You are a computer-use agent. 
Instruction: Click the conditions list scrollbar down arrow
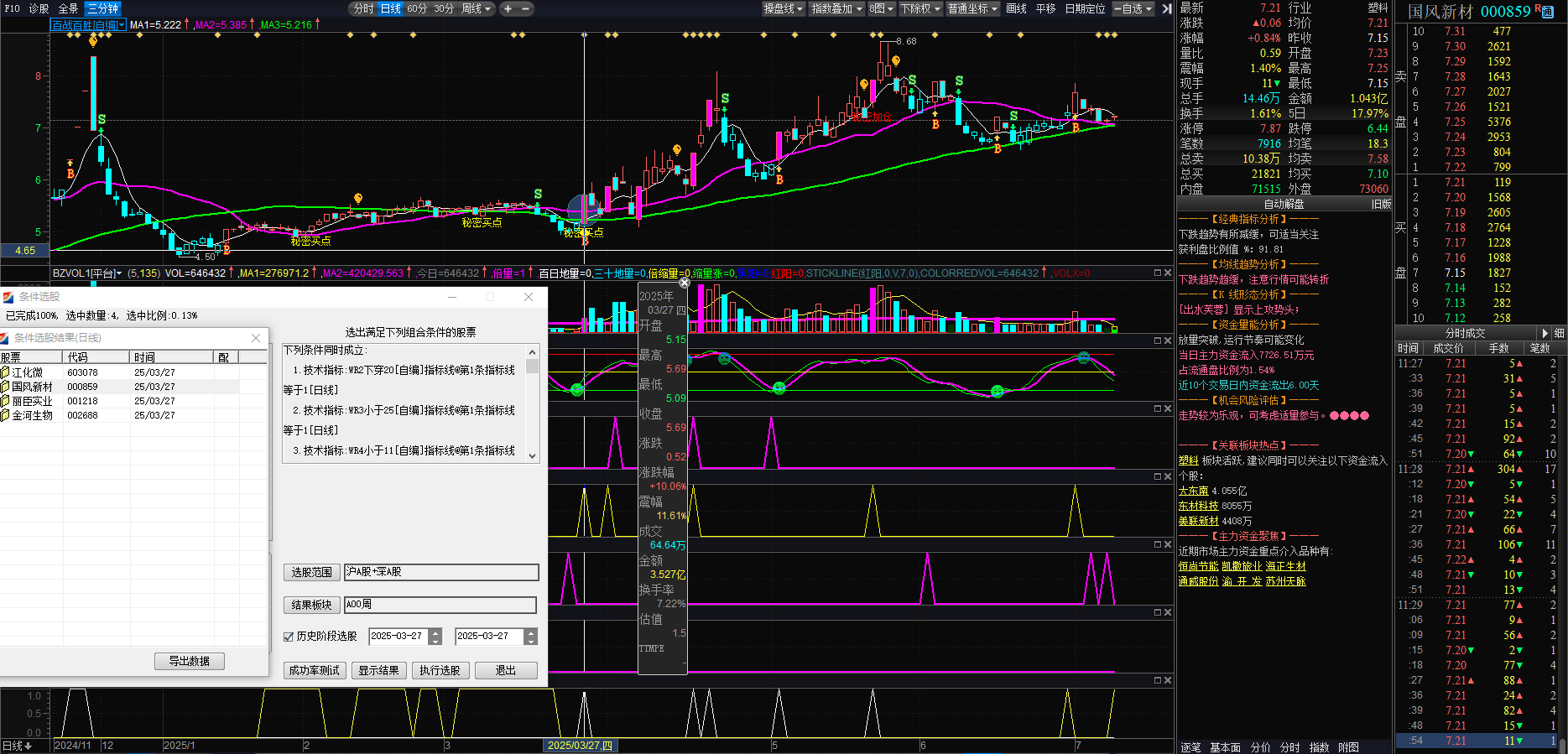point(532,455)
